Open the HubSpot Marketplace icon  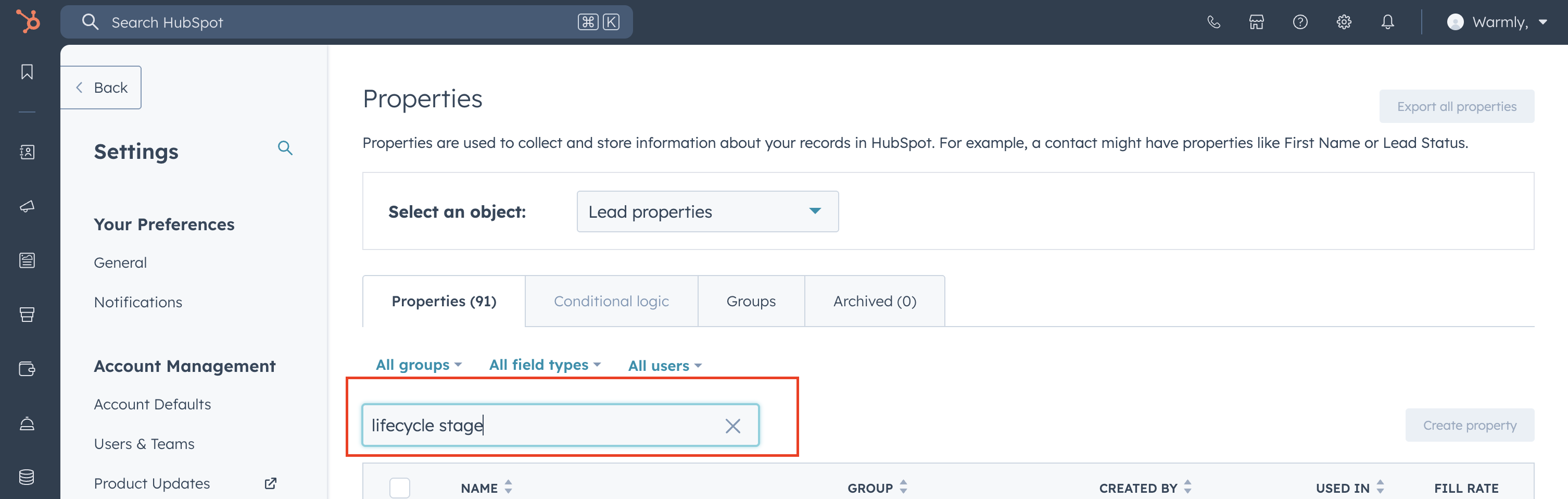1256,22
